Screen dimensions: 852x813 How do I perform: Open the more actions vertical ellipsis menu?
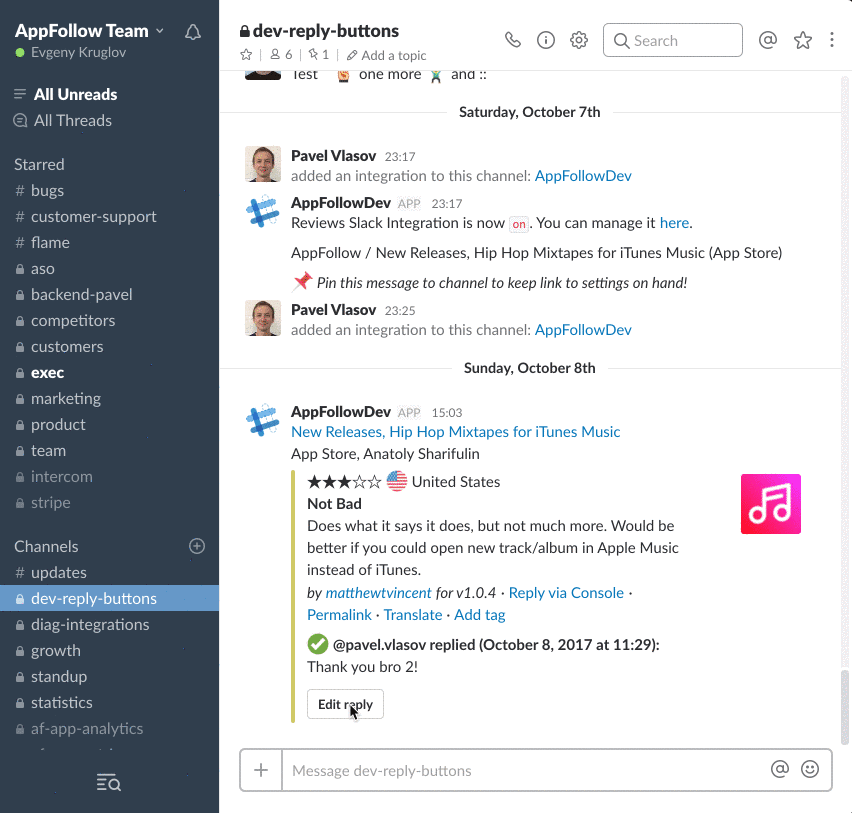pyautogui.click(x=832, y=40)
